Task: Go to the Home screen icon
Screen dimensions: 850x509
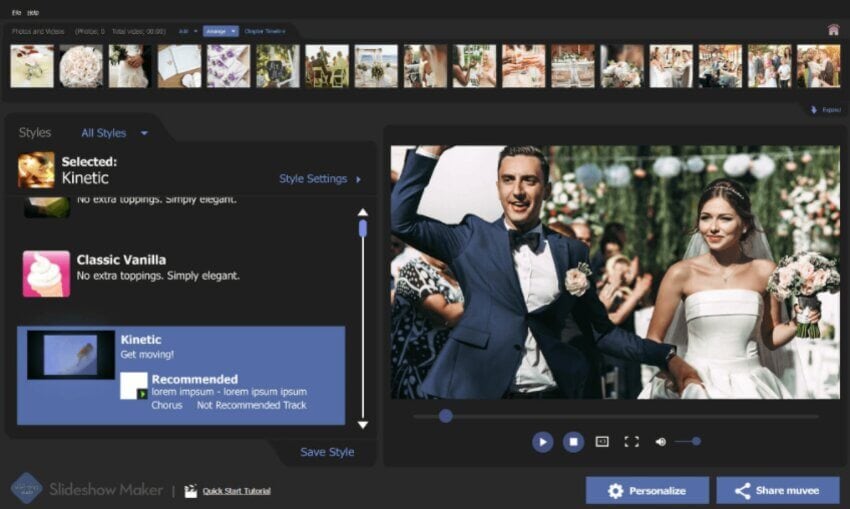Action: pos(833,30)
